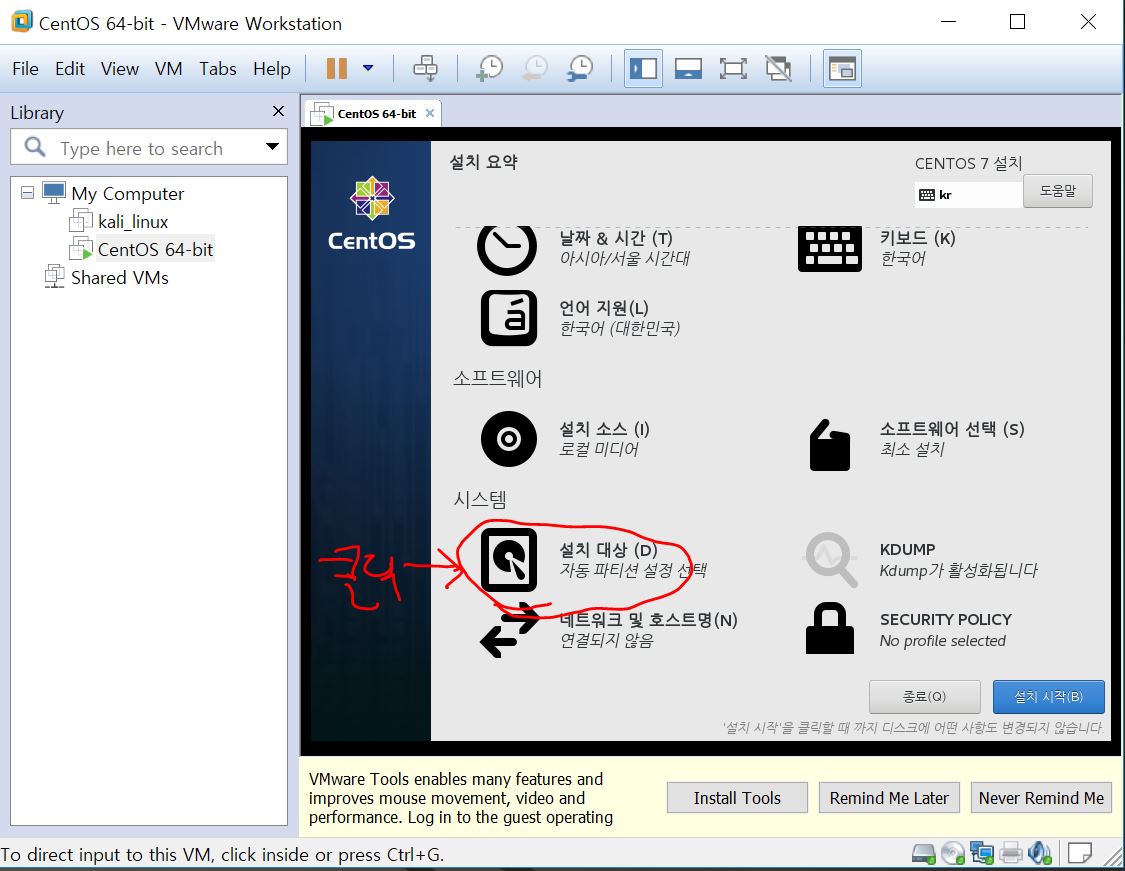Click network adapter status bar icon
Screen dimensions: 1125x871
(x=982, y=853)
